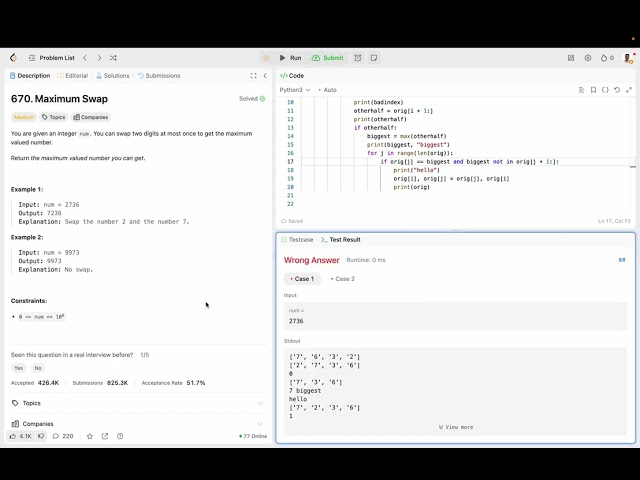Open the 220 comments
The width and height of the screenshot is (640, 480).
tap(63, 436)
